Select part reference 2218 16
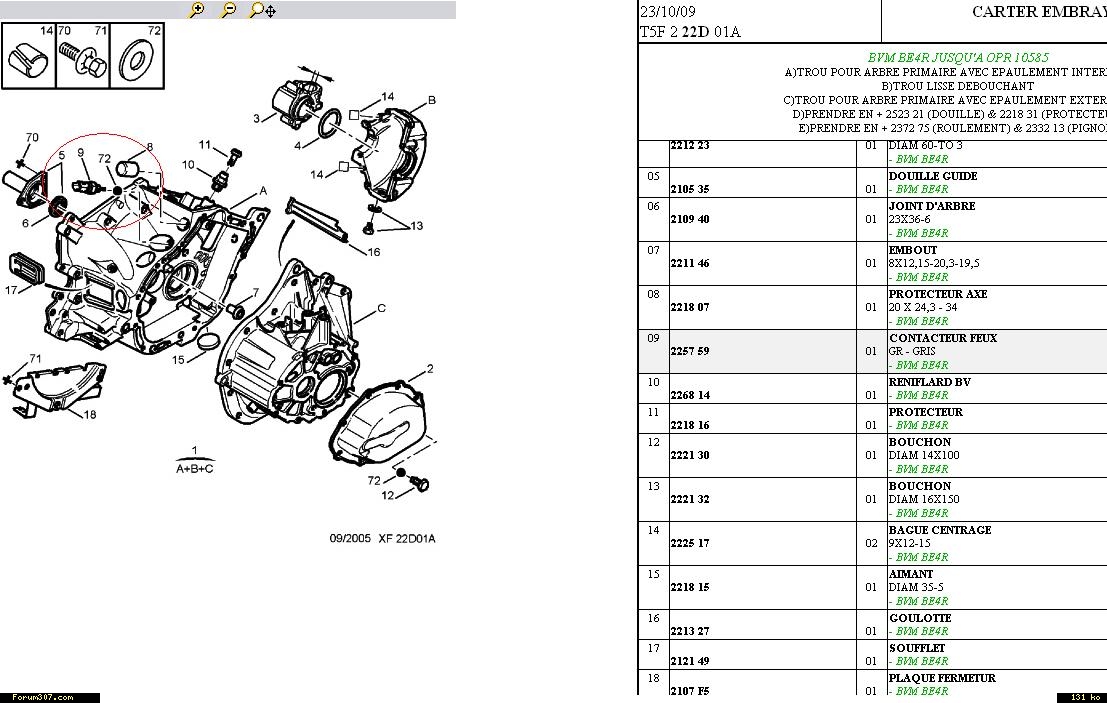Viewport: 1107px width, 703px height. pos(690,425)
